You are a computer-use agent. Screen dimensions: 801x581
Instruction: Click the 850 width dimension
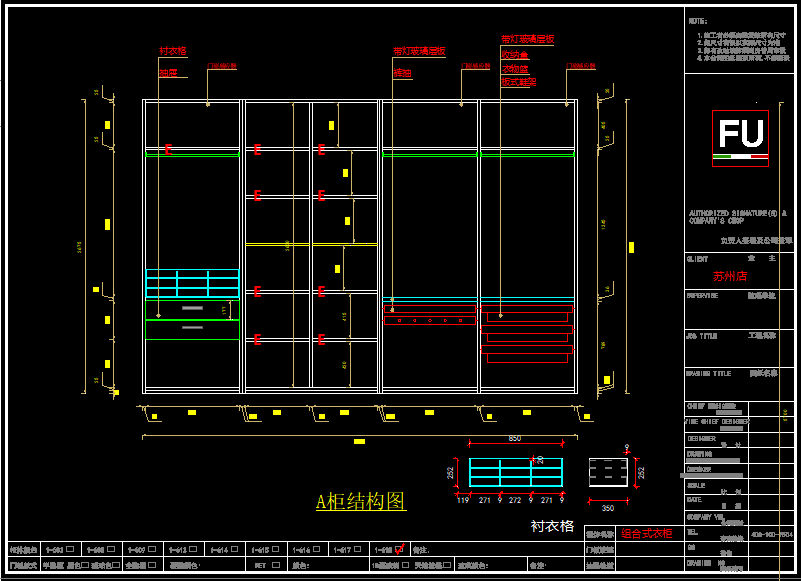[515, 439]
